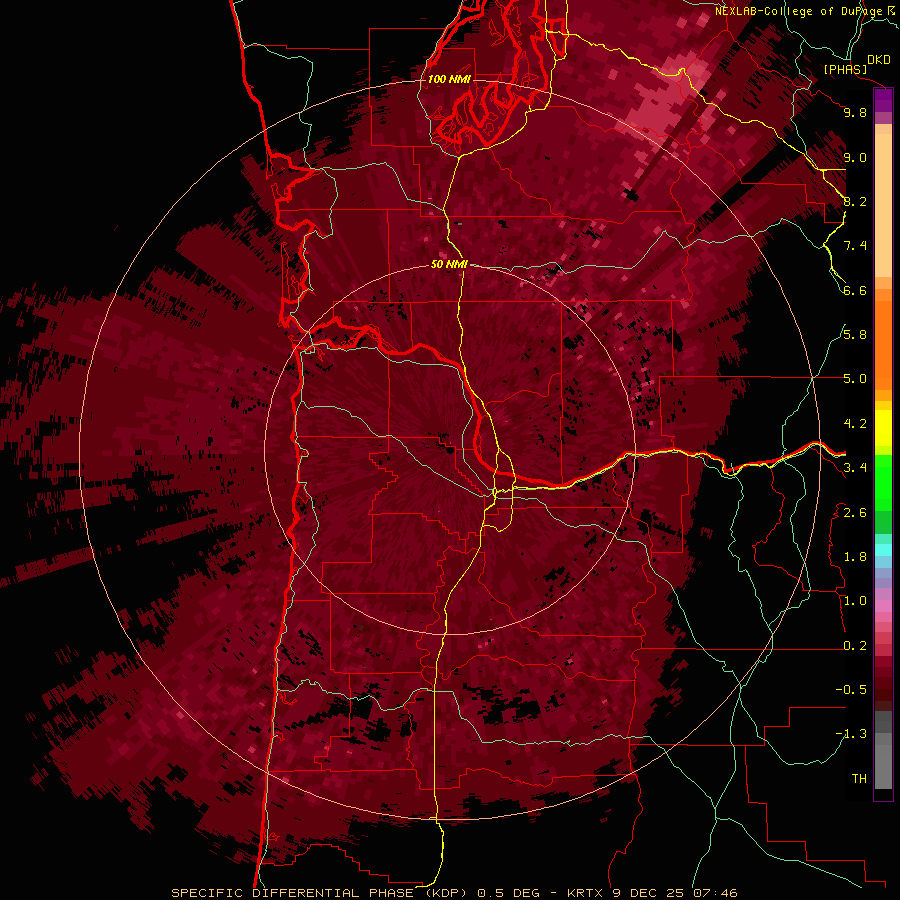
Task: Click the 5.8 value on the scale
Action: click(855, 335)
